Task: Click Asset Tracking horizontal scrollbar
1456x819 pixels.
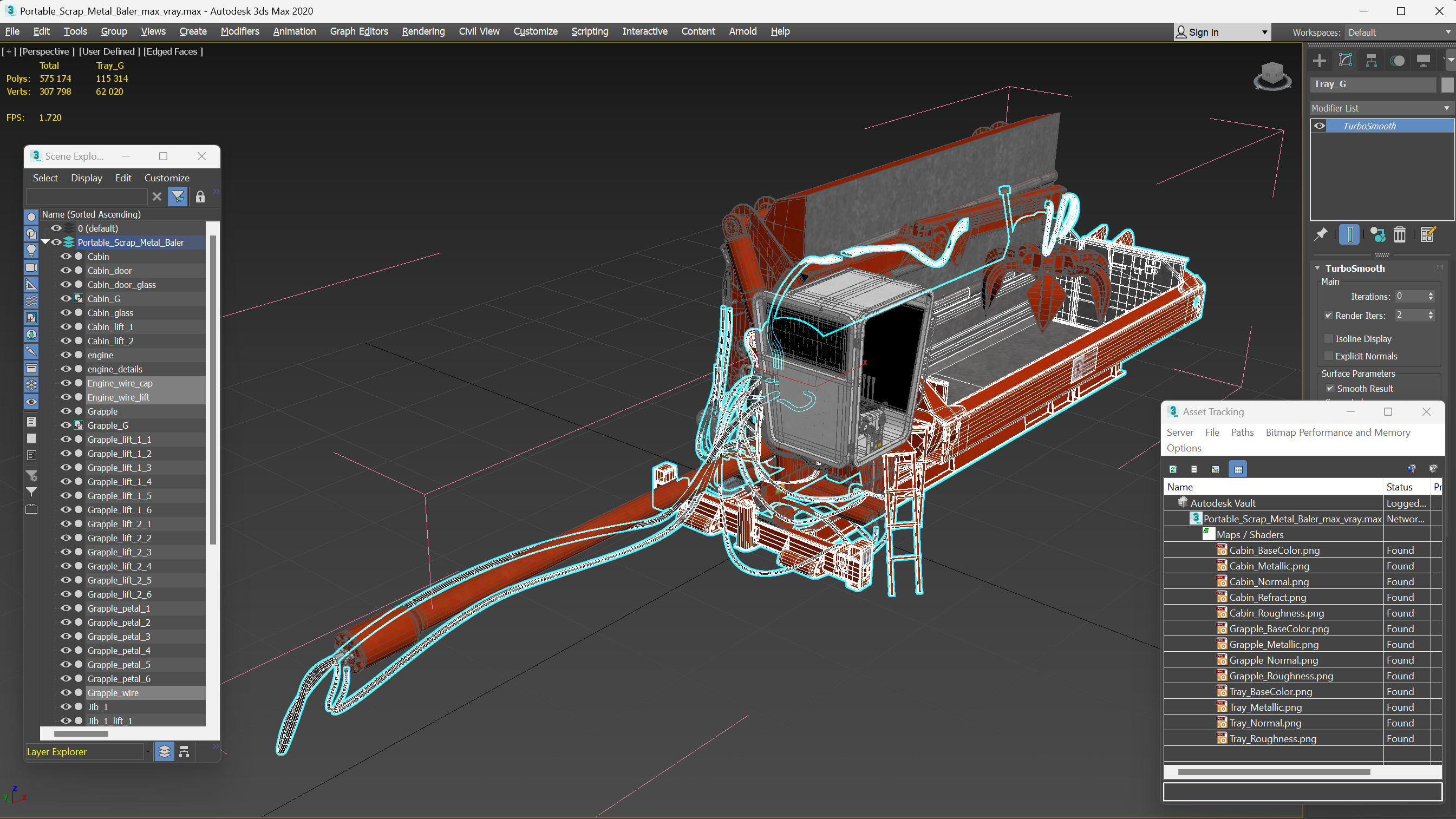Action: [1274, 772]
